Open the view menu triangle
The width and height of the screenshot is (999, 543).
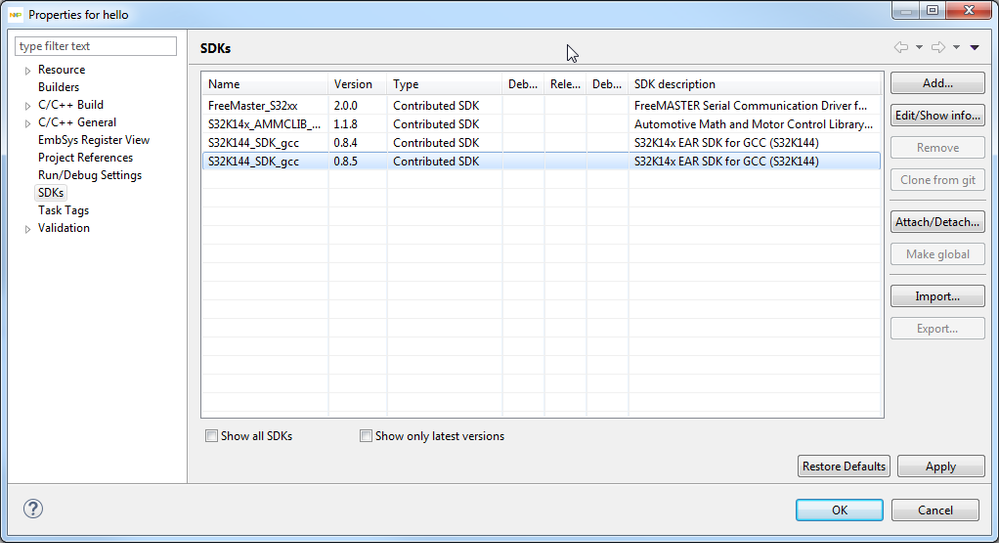tap(974, 47)
